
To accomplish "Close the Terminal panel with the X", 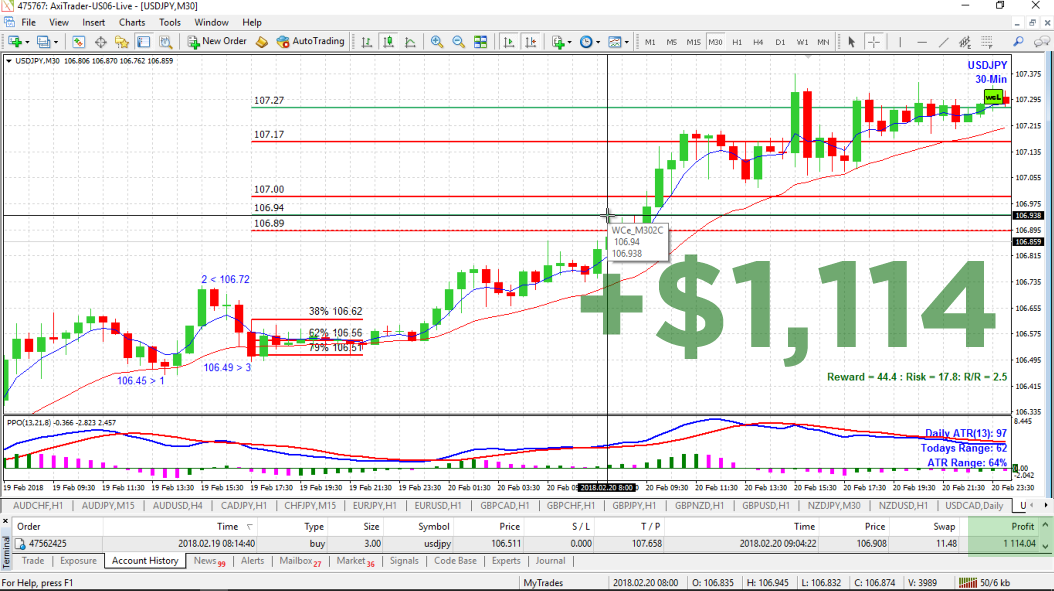I will coord(5,522).
